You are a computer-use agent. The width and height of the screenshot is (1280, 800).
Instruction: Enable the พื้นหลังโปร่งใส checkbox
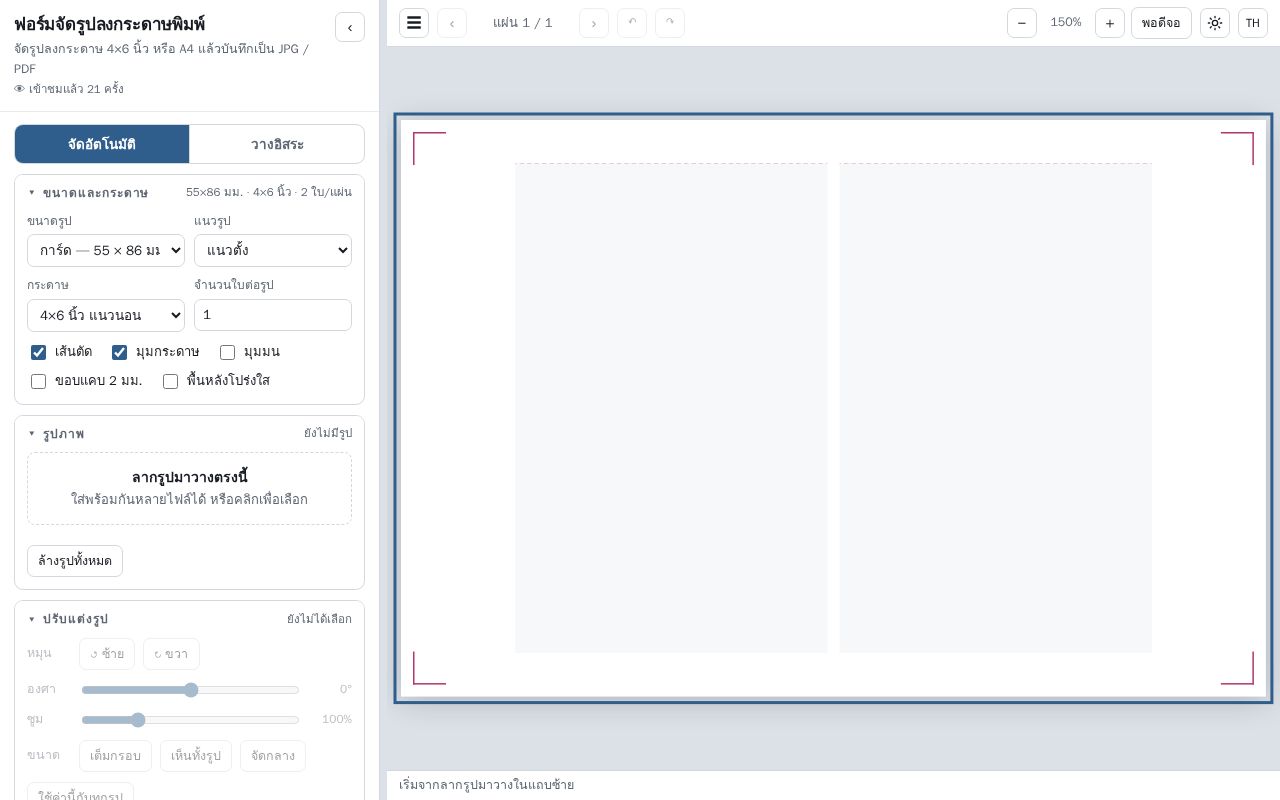click(170, 381)
